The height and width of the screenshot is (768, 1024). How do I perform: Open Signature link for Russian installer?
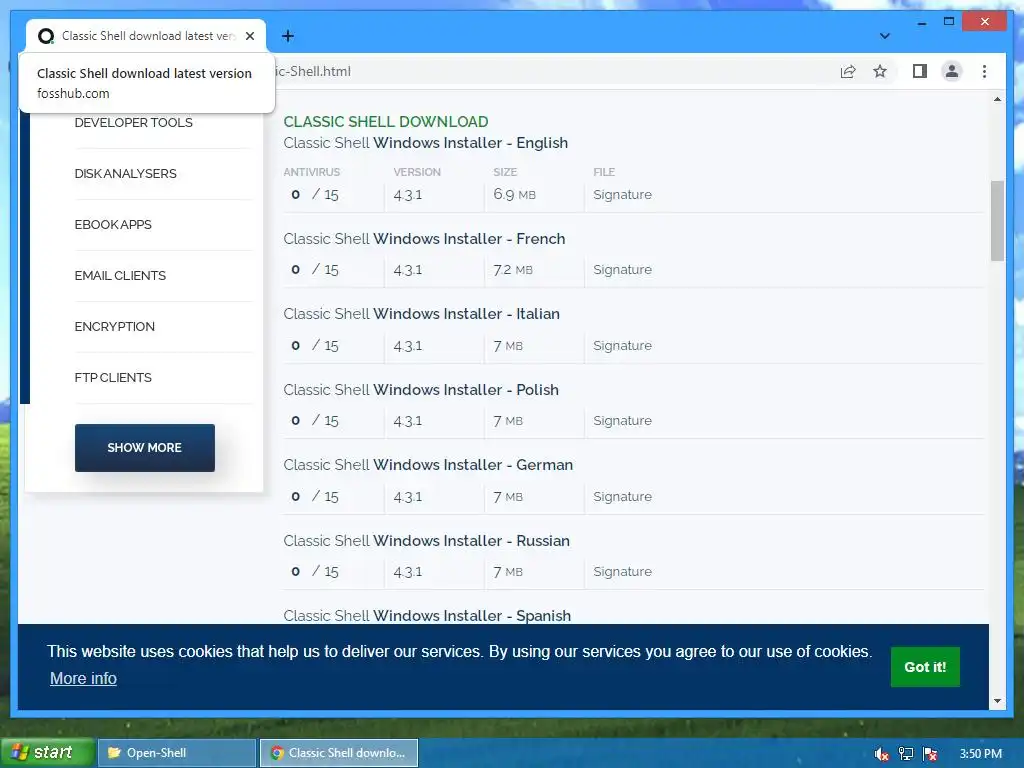622,571
